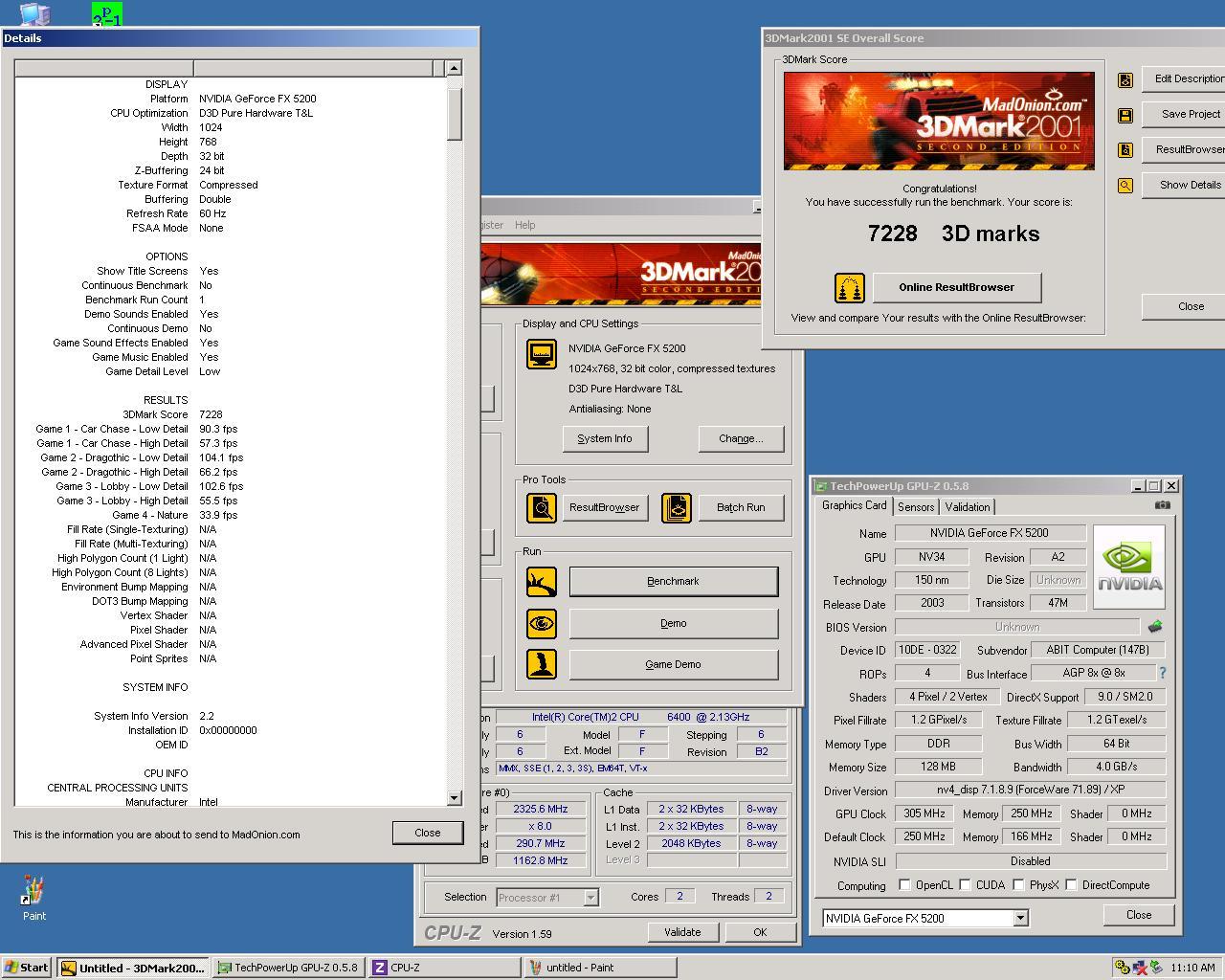Click the Online ResultBrowser podium icon

(850, 287)
